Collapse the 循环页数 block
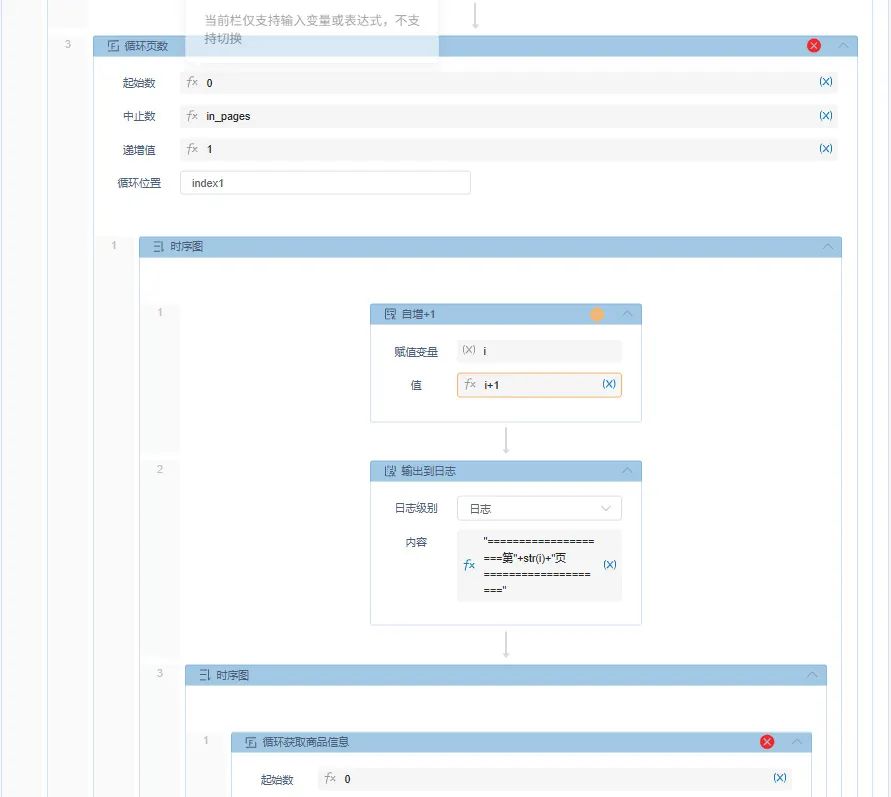 (843, 46)
